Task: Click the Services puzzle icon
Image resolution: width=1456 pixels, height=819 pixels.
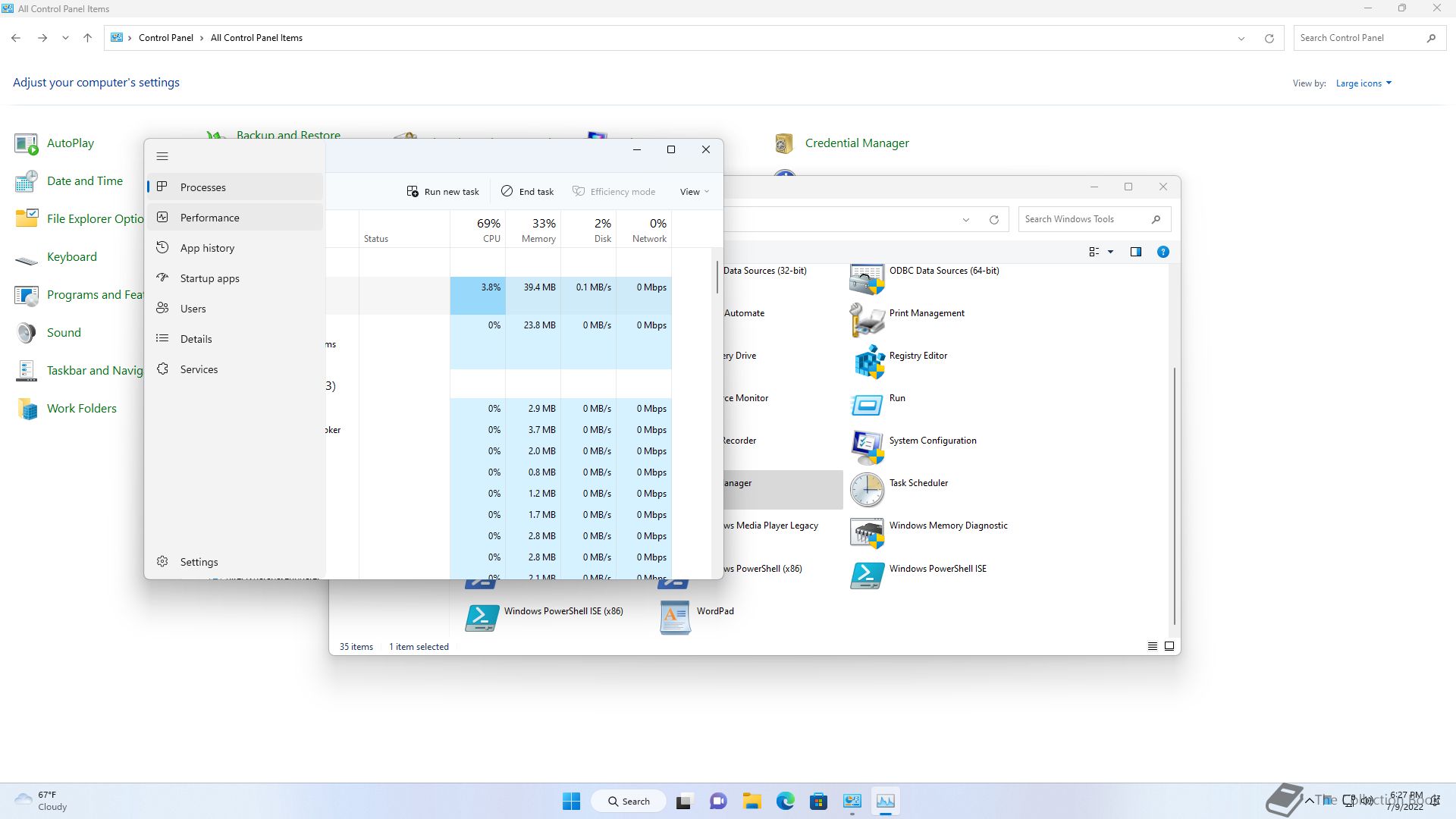Action: tap(162, 369)
